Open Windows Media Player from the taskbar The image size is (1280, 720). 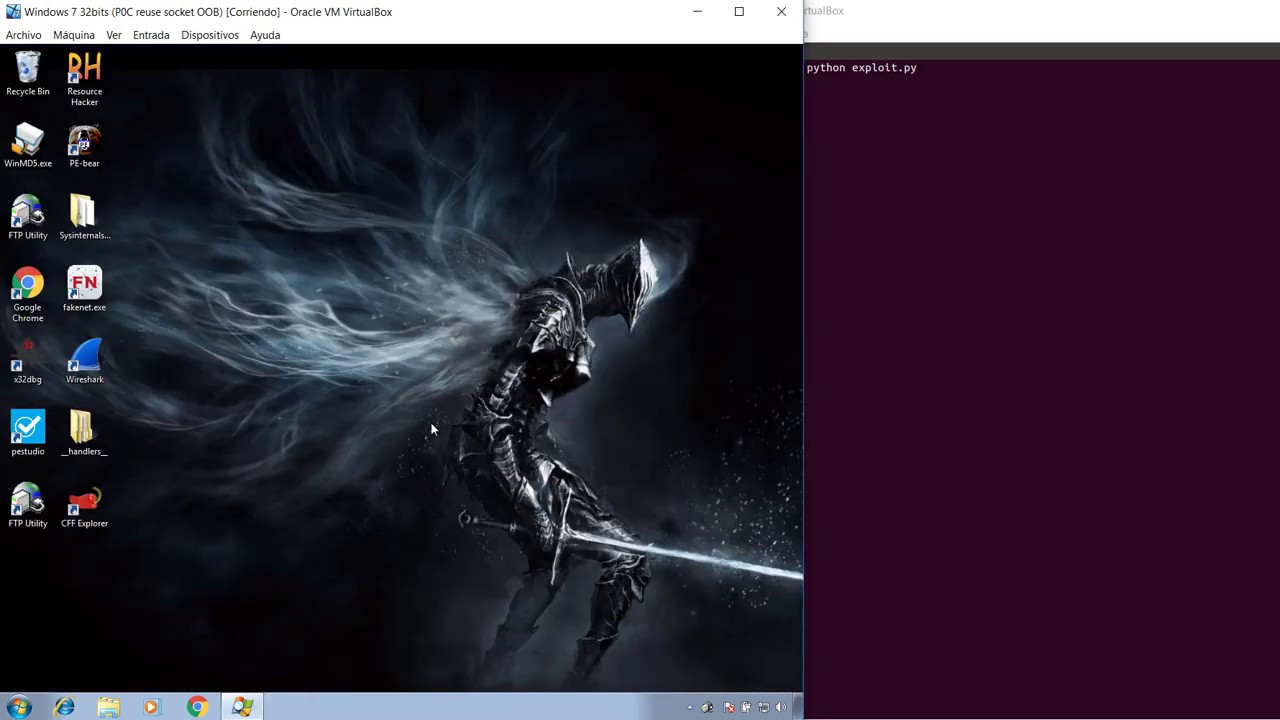[x=152, y=707]
